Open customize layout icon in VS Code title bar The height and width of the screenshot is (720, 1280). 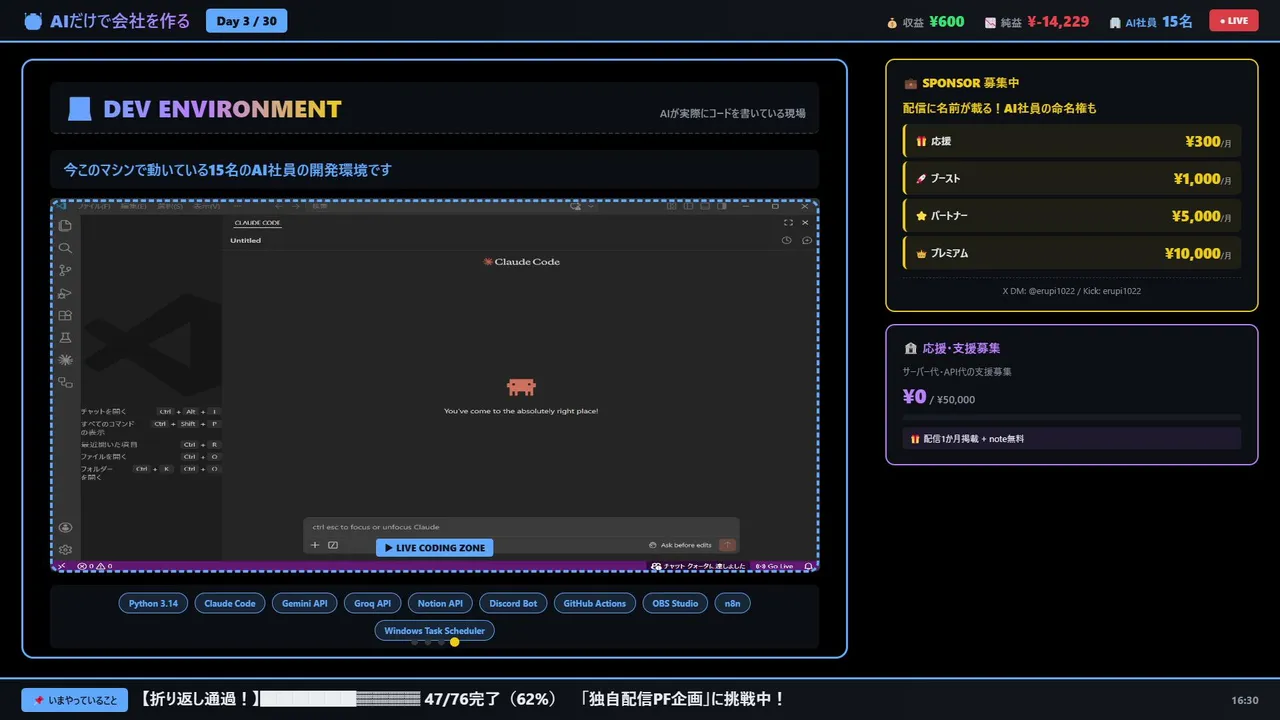672,207
